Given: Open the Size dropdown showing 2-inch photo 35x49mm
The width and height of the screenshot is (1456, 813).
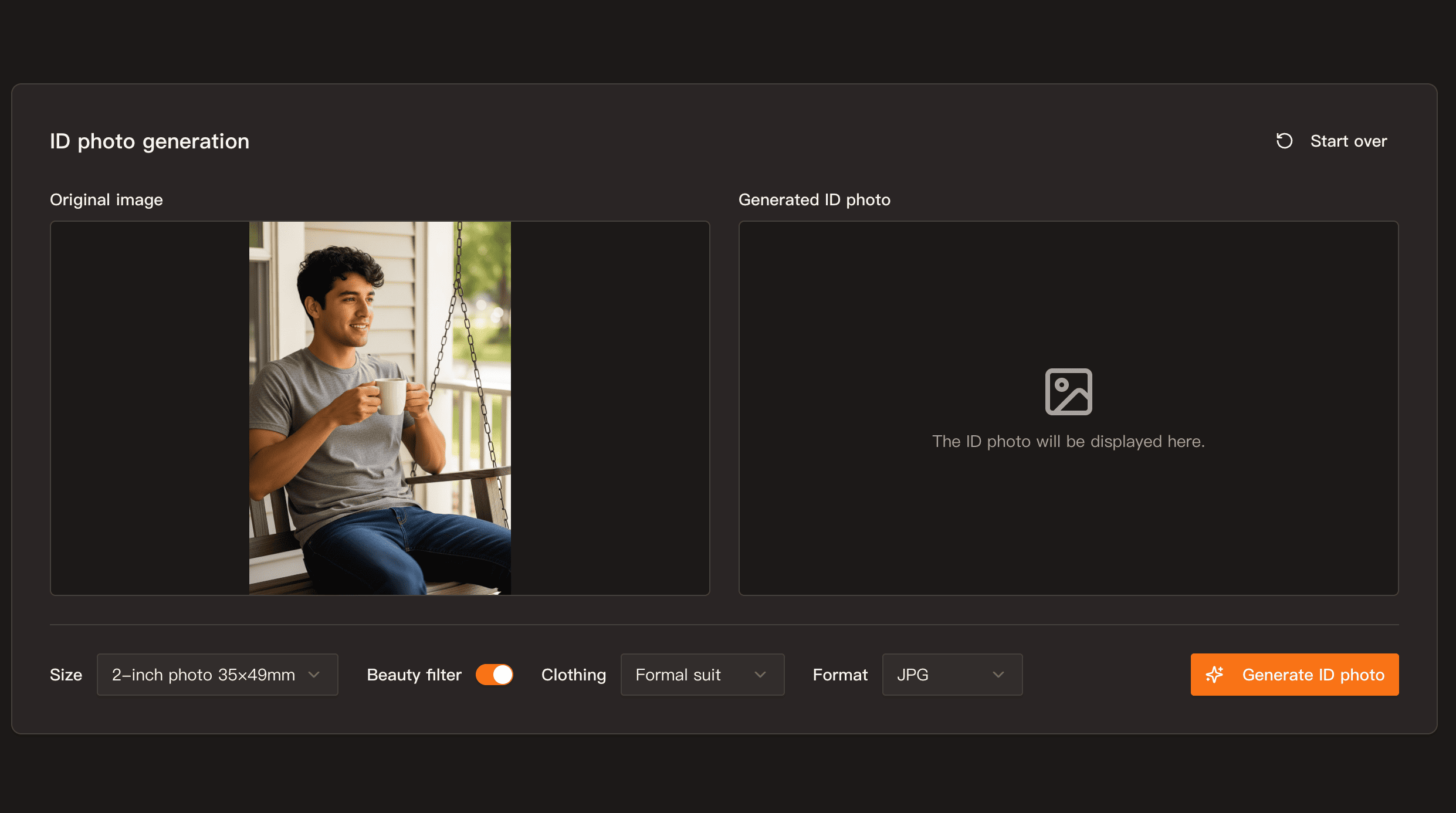Looking at the screenshot, I should click(217, 675).
